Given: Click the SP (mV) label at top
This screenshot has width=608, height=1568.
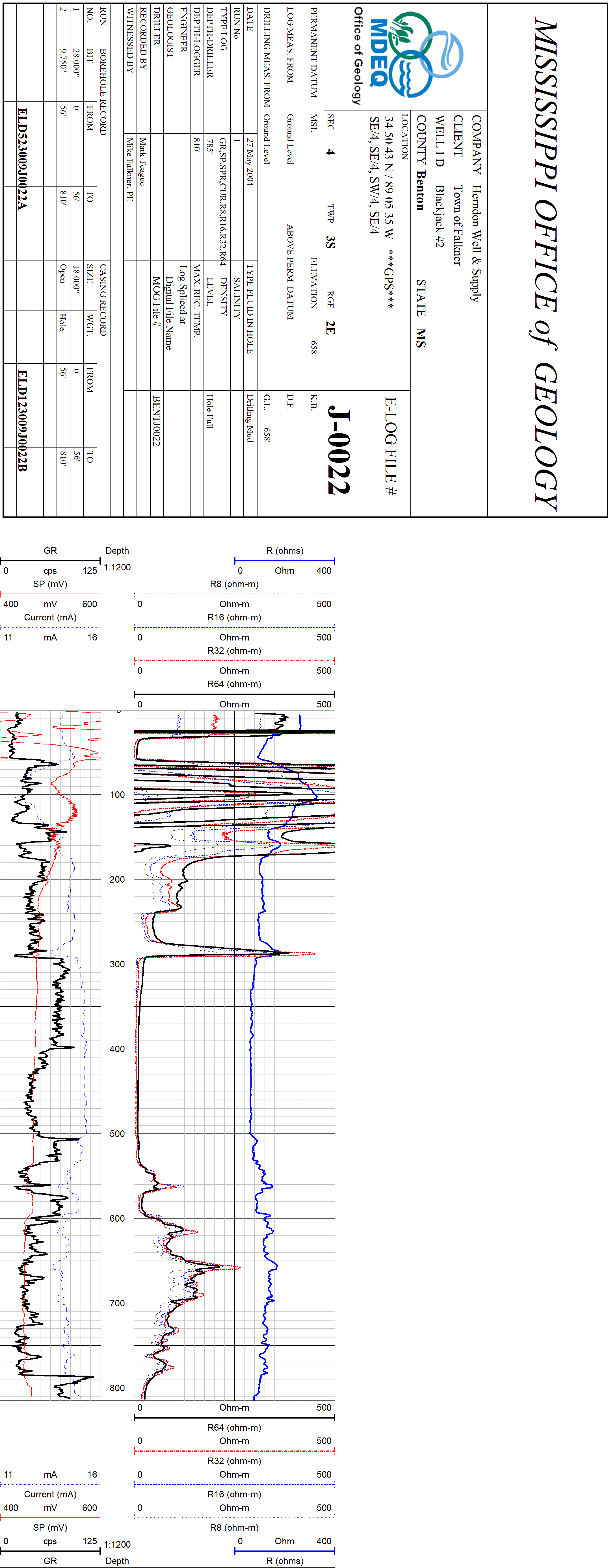Looking at the screenshot, I should 50,584.
